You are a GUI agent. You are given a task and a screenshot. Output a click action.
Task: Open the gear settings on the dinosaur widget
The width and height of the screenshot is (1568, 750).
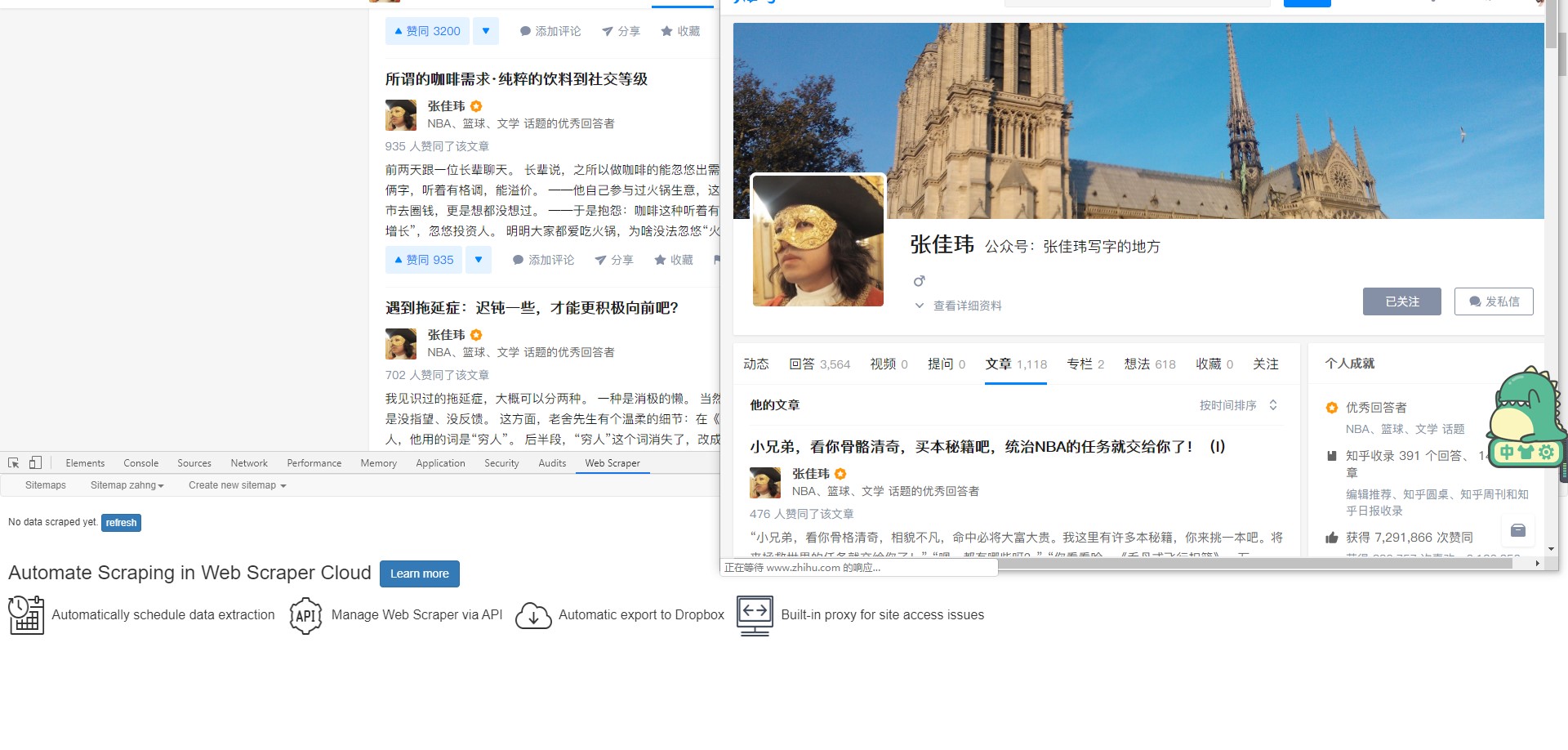point(1546,453)
